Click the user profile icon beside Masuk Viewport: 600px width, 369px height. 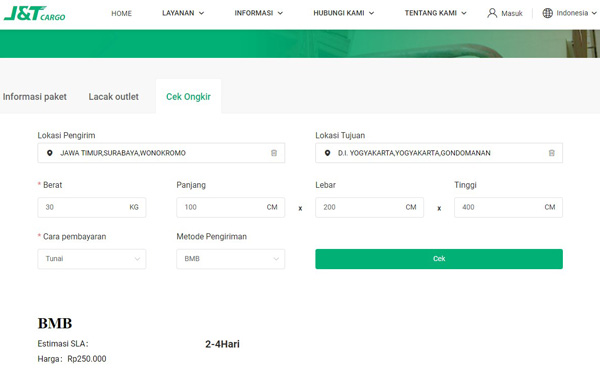(492, 13)
